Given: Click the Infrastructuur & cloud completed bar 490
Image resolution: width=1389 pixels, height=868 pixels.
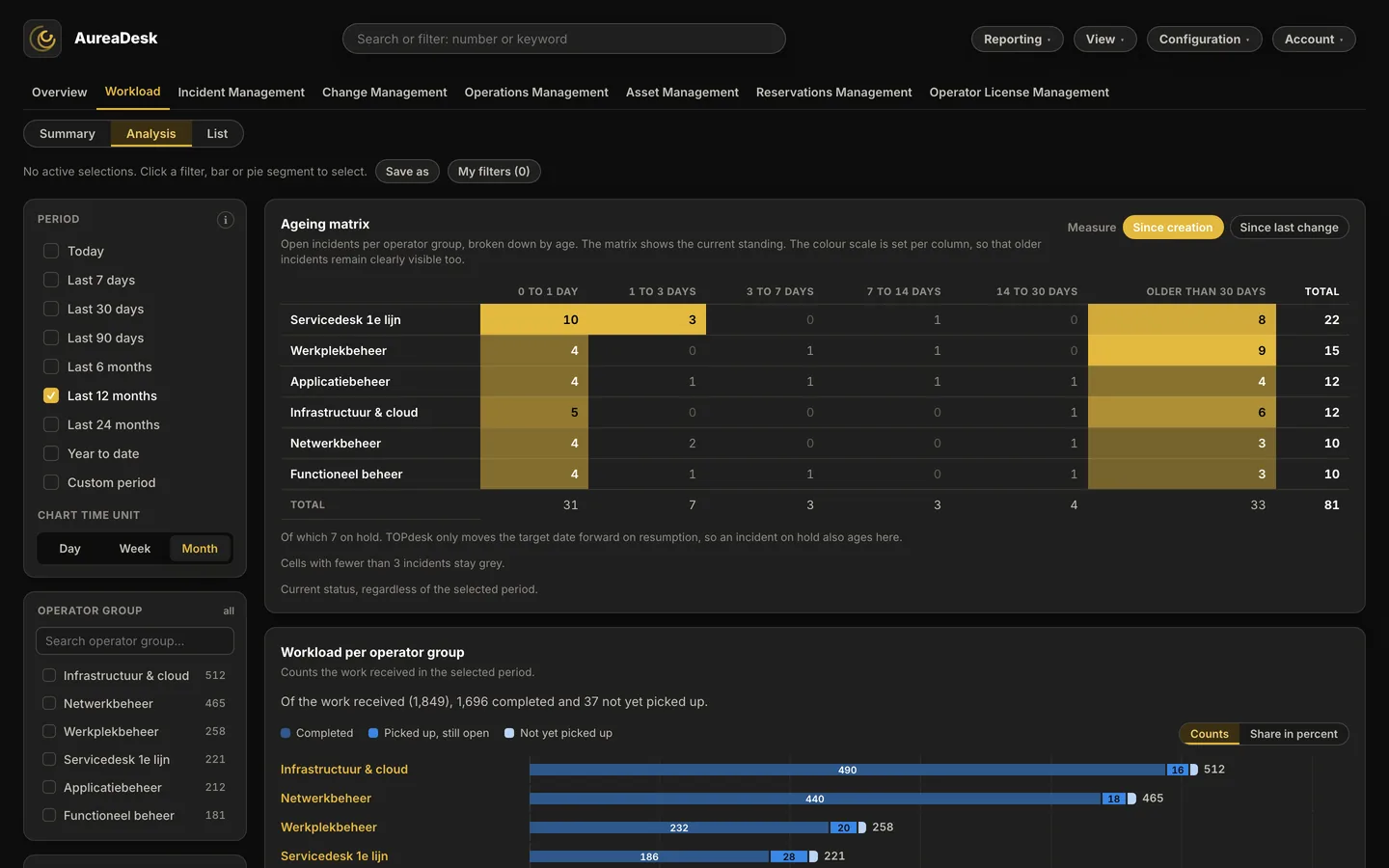Looking at the screenshot, I should point(848,770).
